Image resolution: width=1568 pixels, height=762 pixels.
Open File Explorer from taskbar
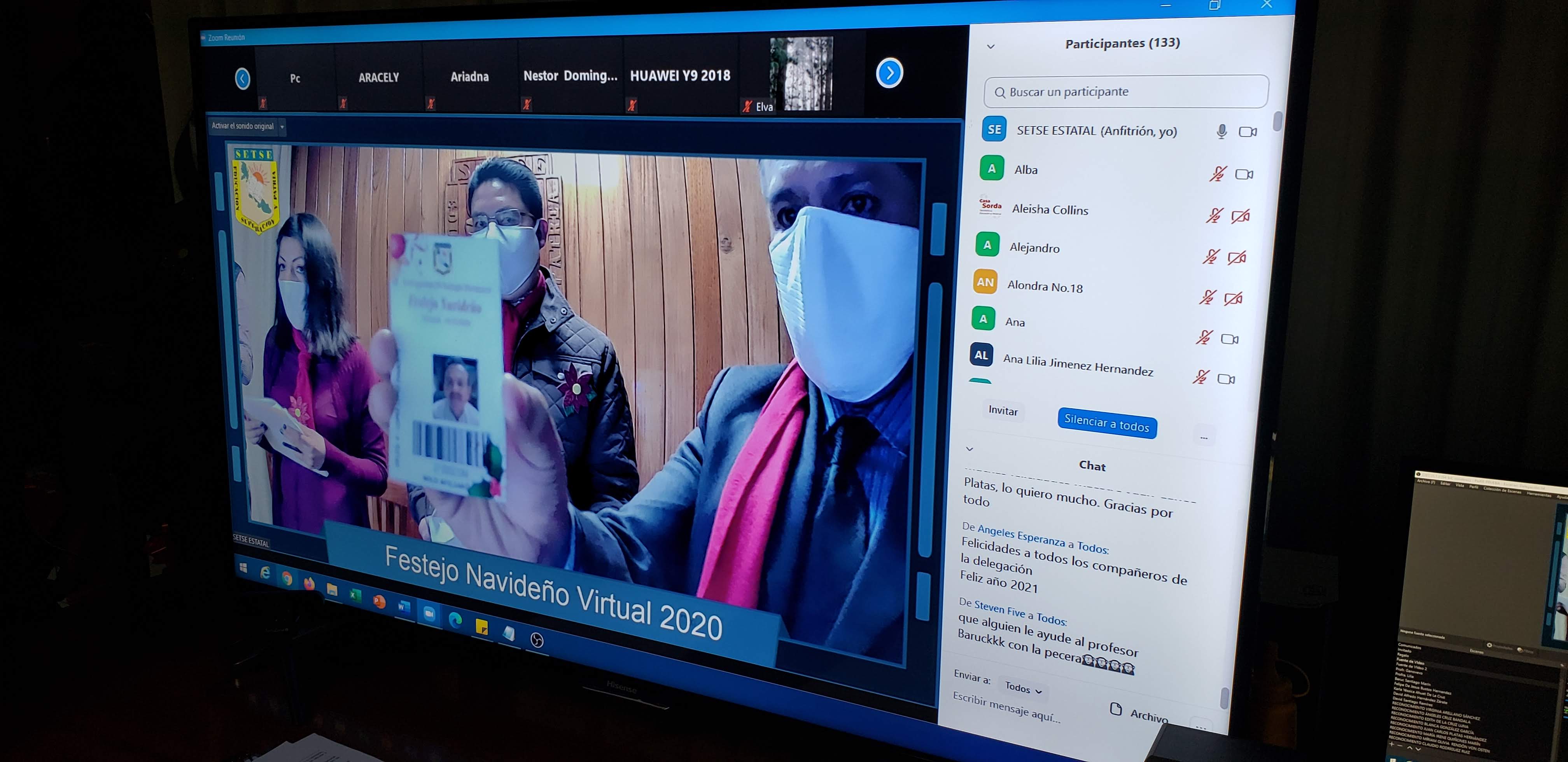point(332,589)
